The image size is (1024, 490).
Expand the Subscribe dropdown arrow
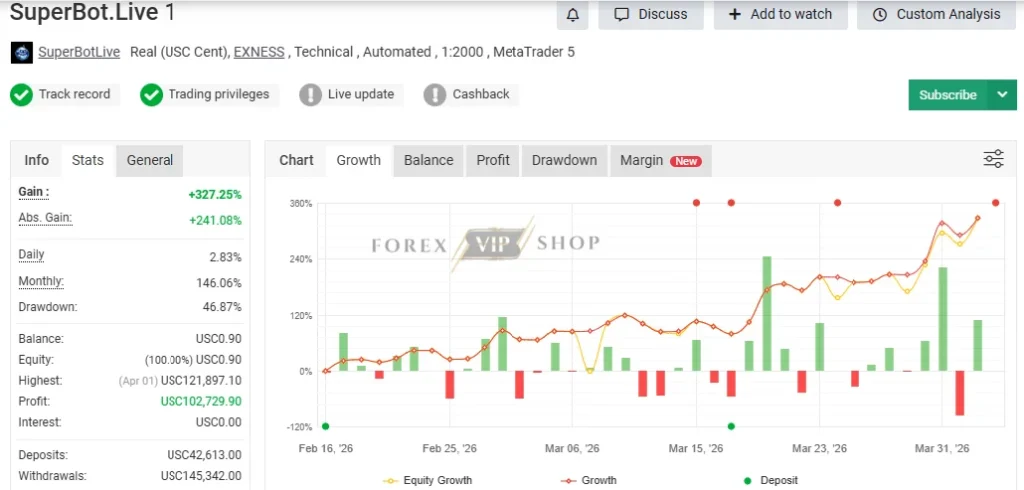[1002, 95]
